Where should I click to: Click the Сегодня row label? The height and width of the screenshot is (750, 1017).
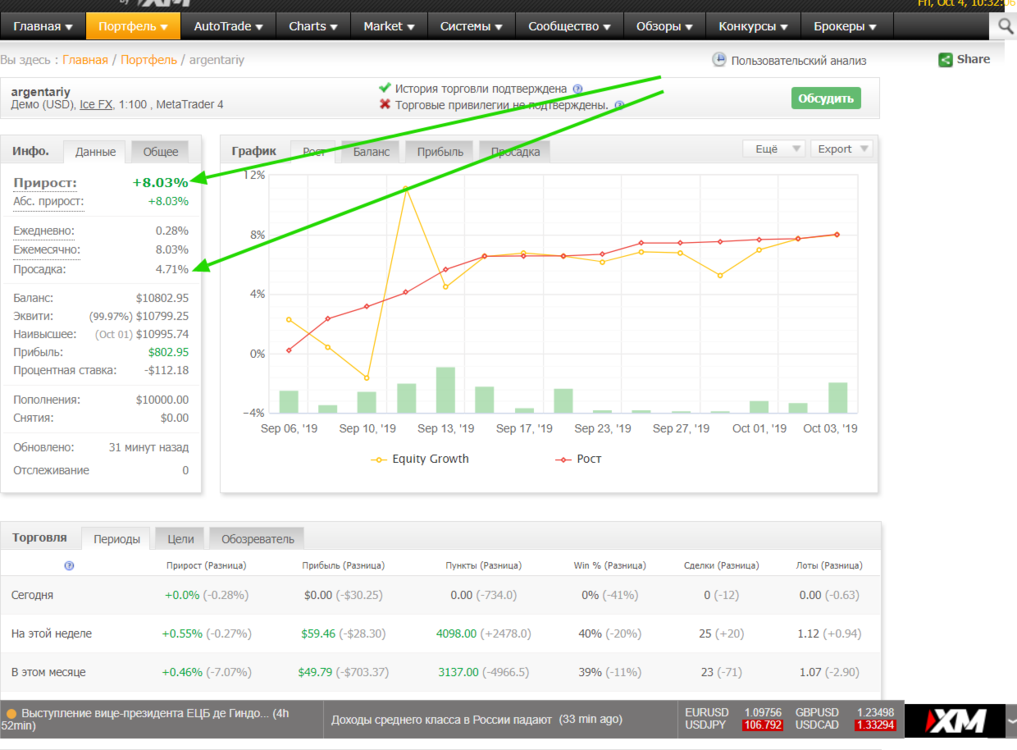coord(32,595)
